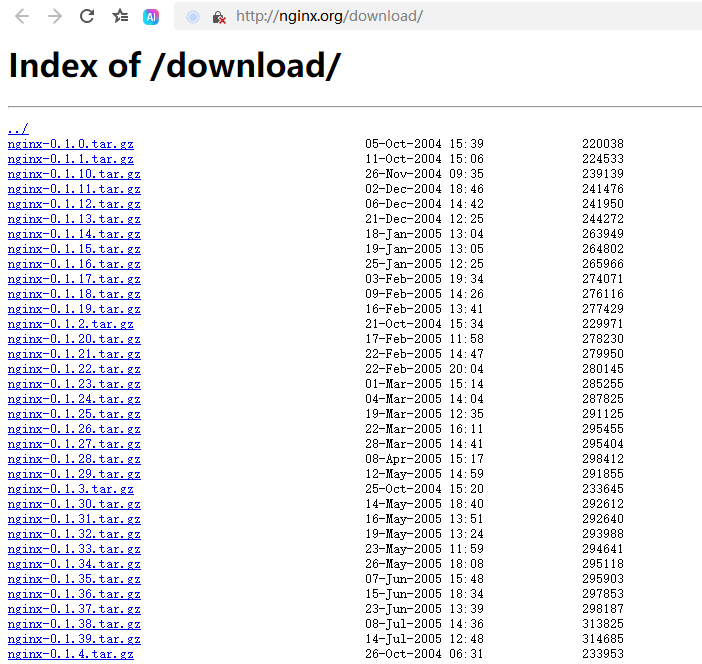Select date 08-Jul-2005 14:36
702x664 pixels.
424,624
